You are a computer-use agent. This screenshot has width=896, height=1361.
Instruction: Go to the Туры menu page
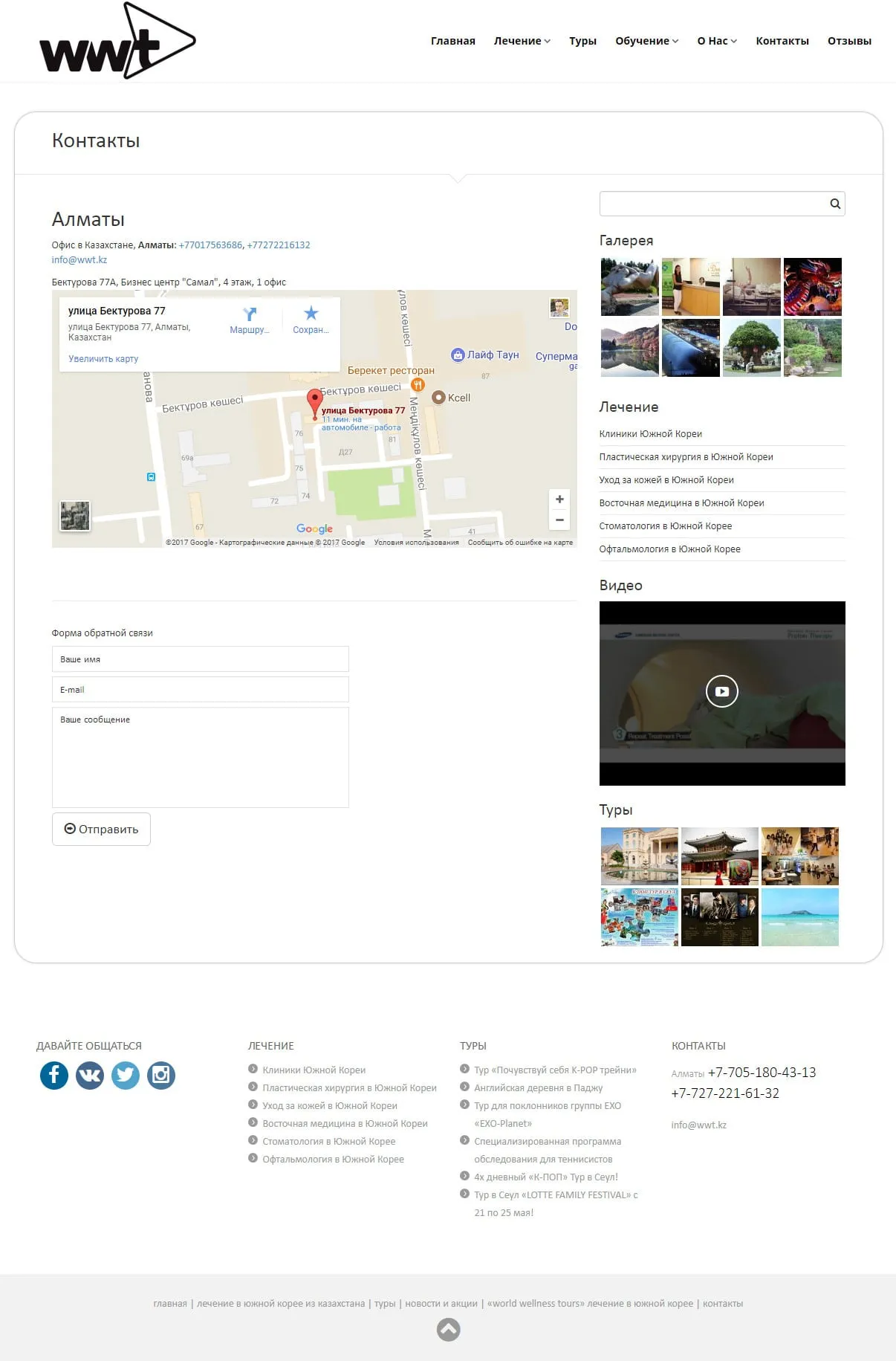[582, 41]
